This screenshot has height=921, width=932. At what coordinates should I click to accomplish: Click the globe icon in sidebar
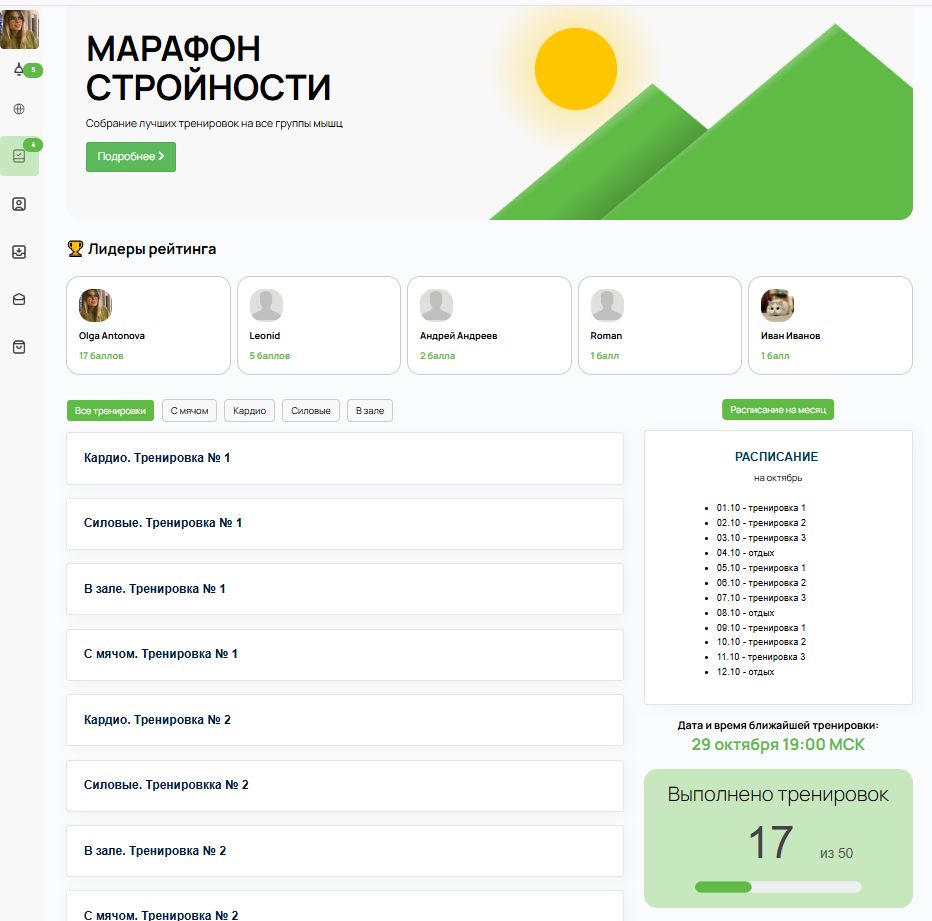click(x=19, y=109)
